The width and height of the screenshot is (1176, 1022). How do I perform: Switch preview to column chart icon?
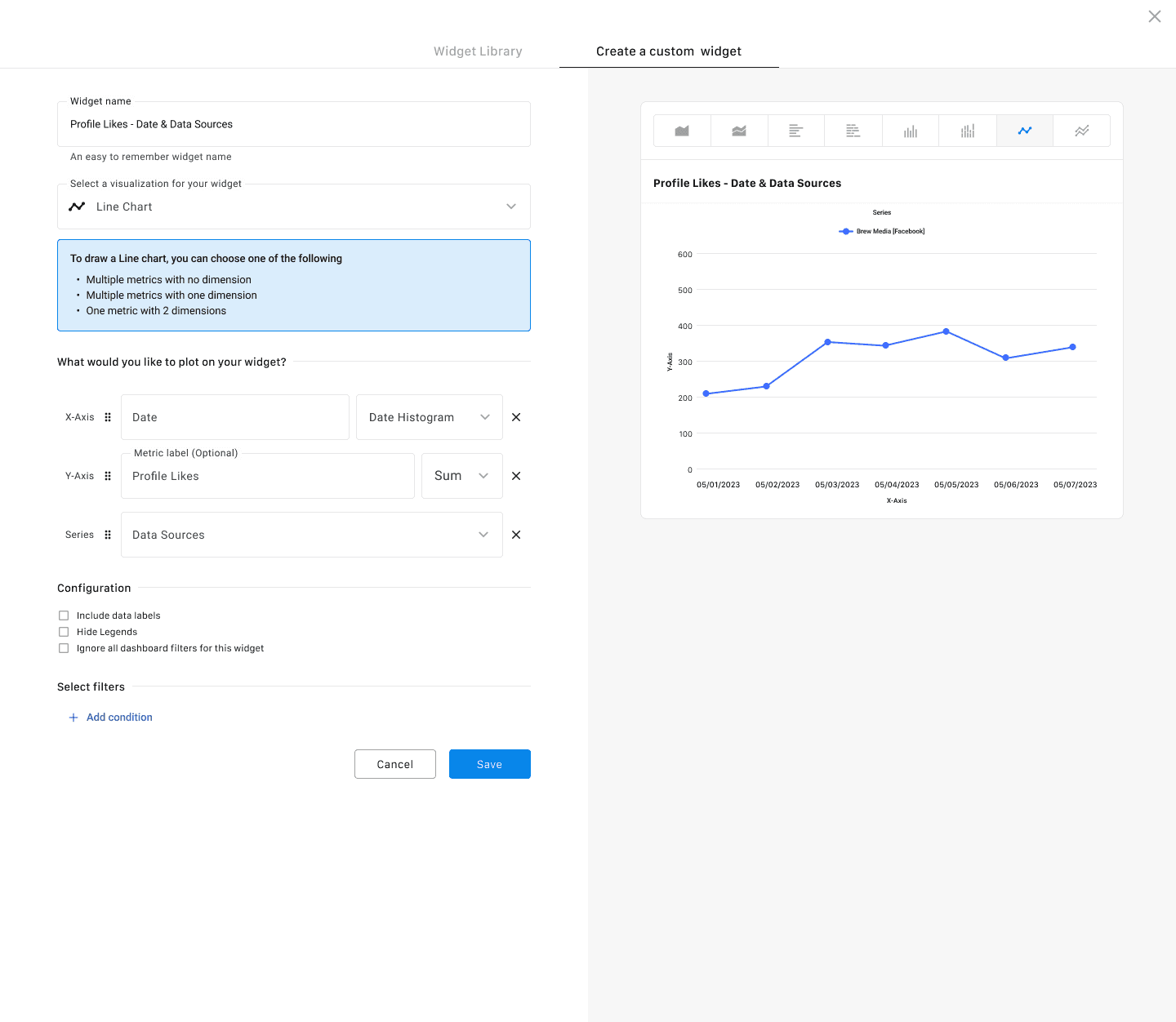(911, 131)
